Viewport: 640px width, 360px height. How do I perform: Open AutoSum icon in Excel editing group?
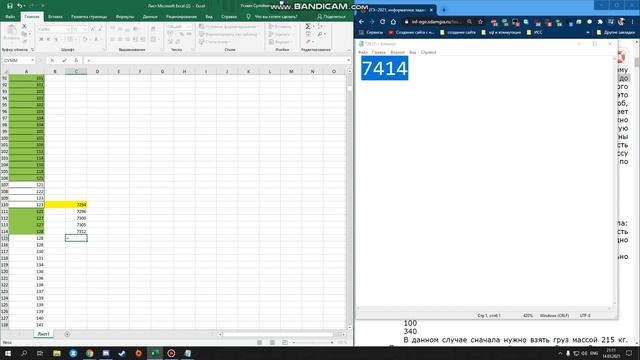(308, 26)
